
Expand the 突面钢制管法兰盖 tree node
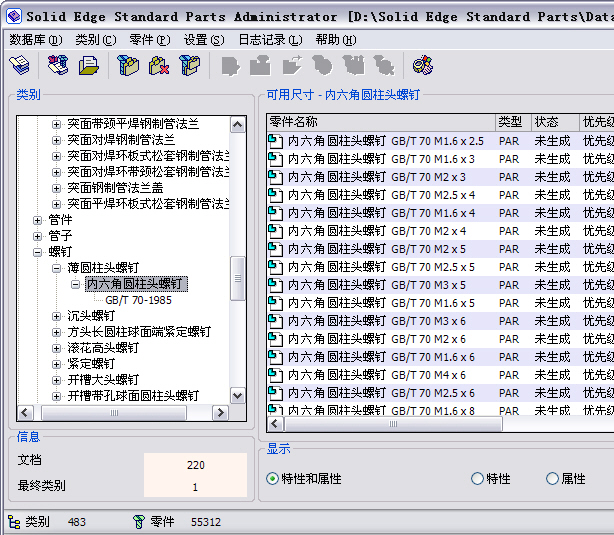tap(56, 188)
